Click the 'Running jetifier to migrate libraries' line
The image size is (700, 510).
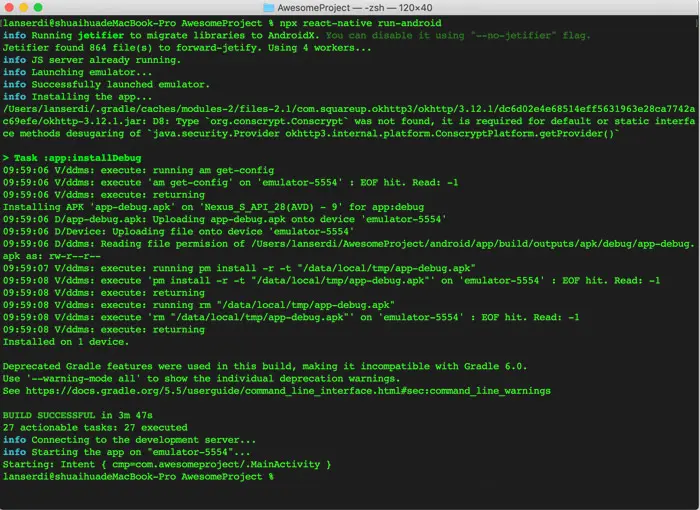(x=296, y=35)
